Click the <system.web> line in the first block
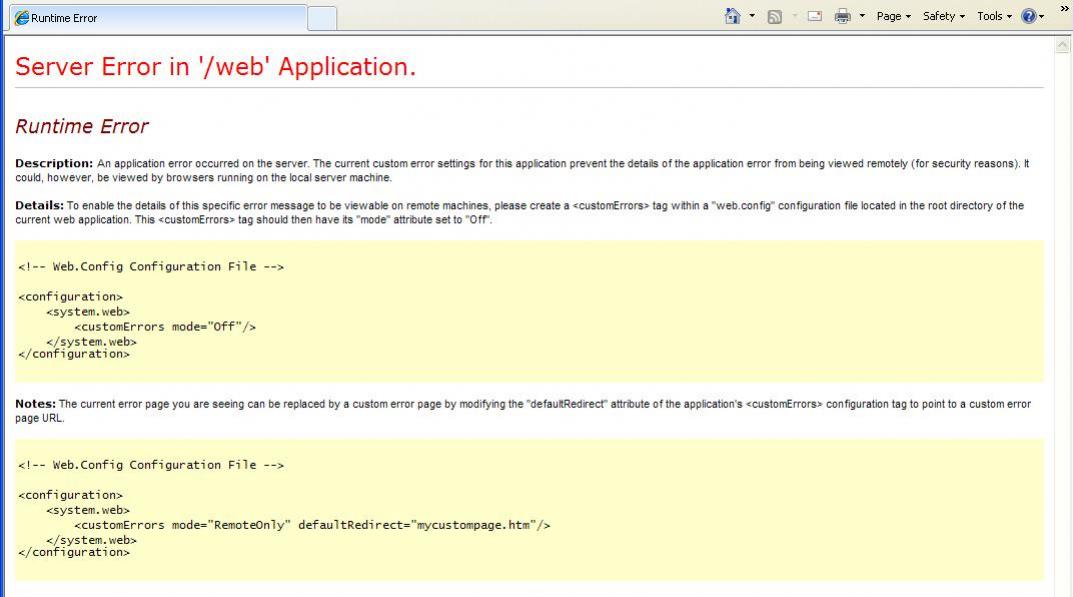 tap(88, 312)
